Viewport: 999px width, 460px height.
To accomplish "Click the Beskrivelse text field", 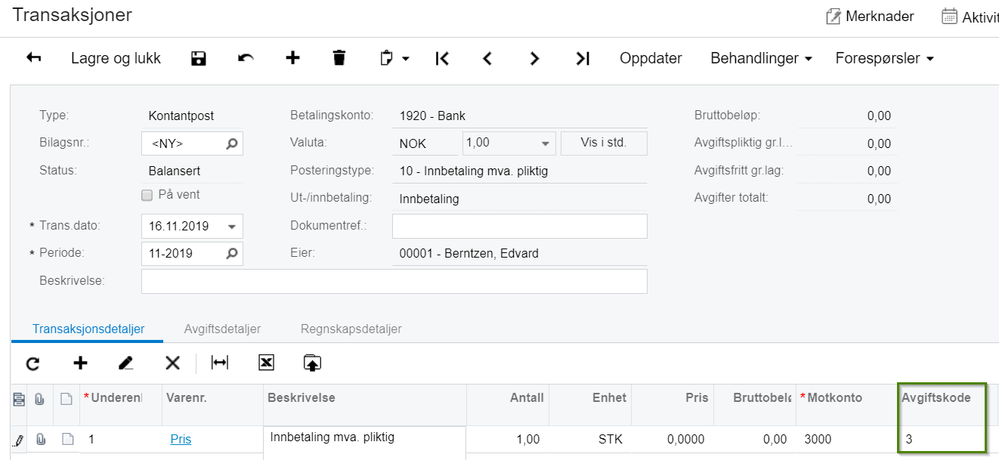I will pyautogui.click(x=394, y=281).
